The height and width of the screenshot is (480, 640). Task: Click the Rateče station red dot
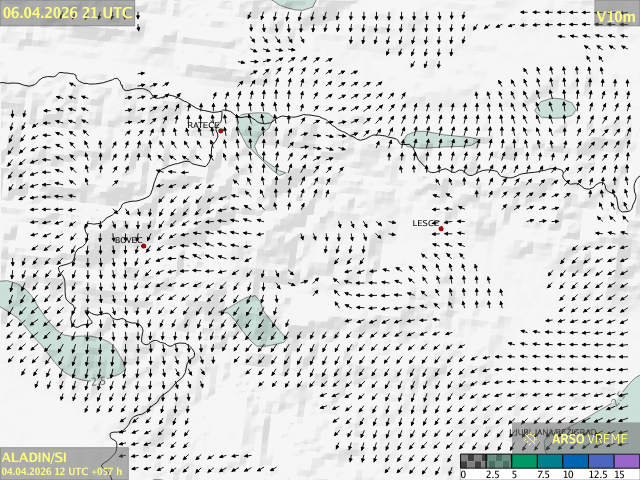click(221, 130)
